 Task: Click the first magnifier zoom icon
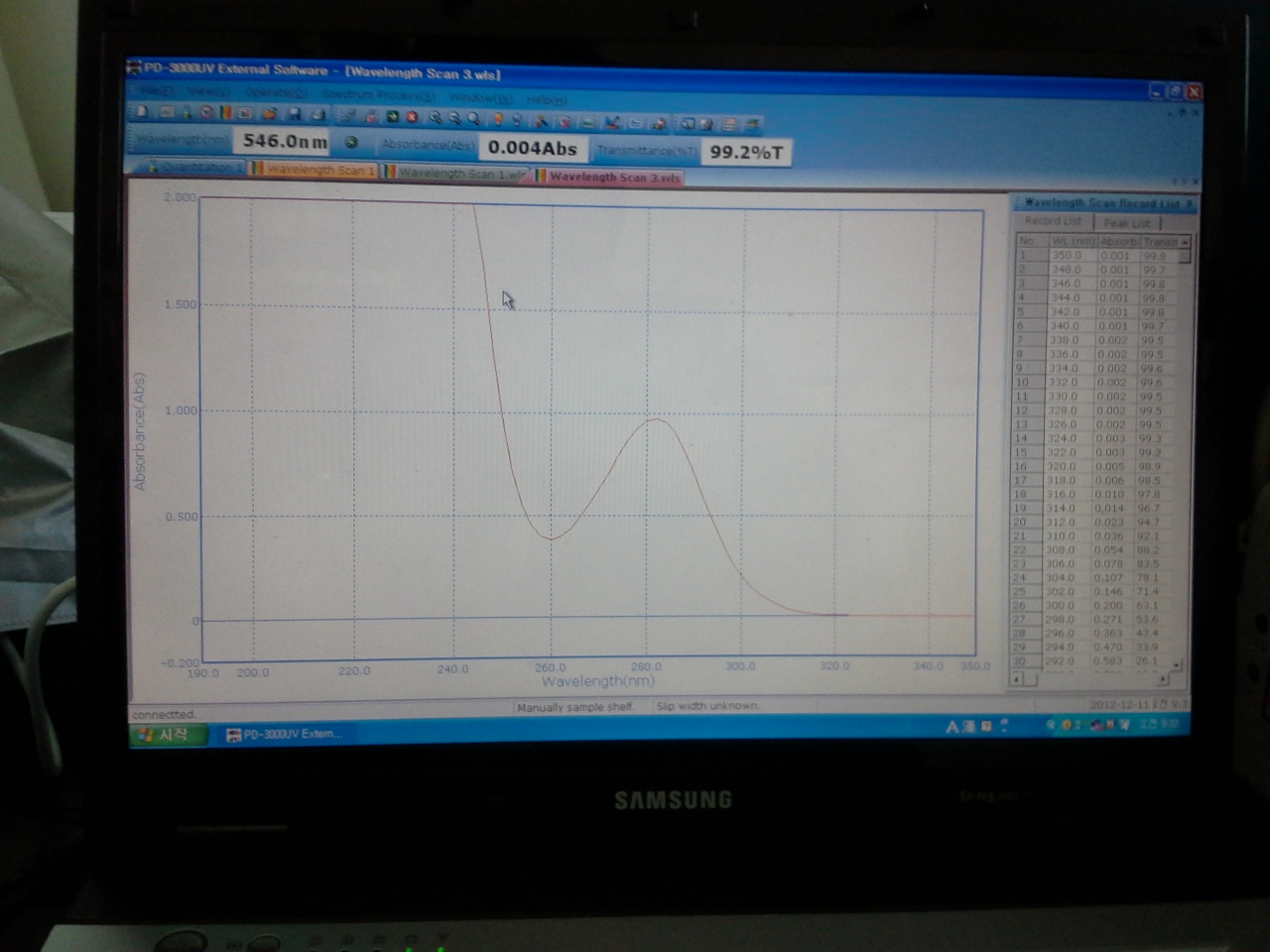click(435, 118)
